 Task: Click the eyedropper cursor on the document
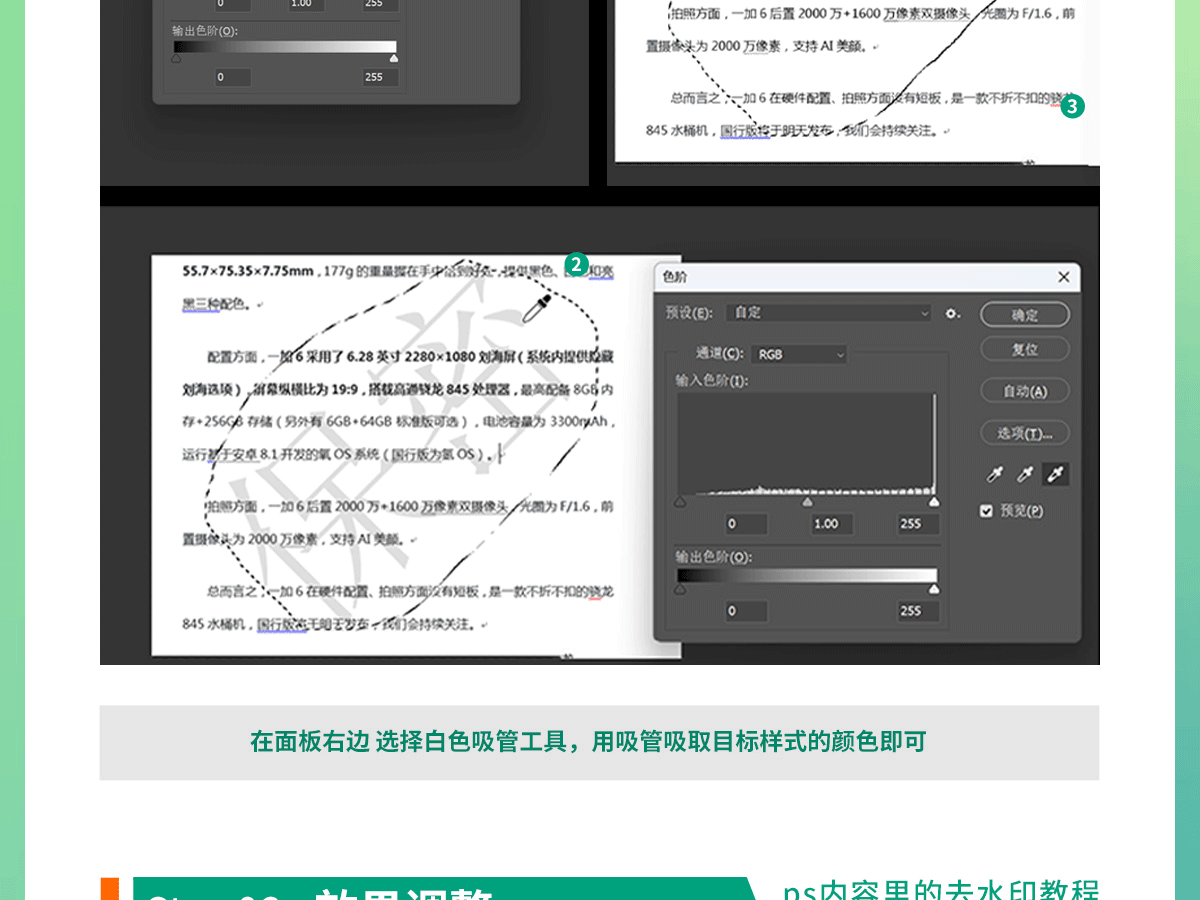pos(536,309)
